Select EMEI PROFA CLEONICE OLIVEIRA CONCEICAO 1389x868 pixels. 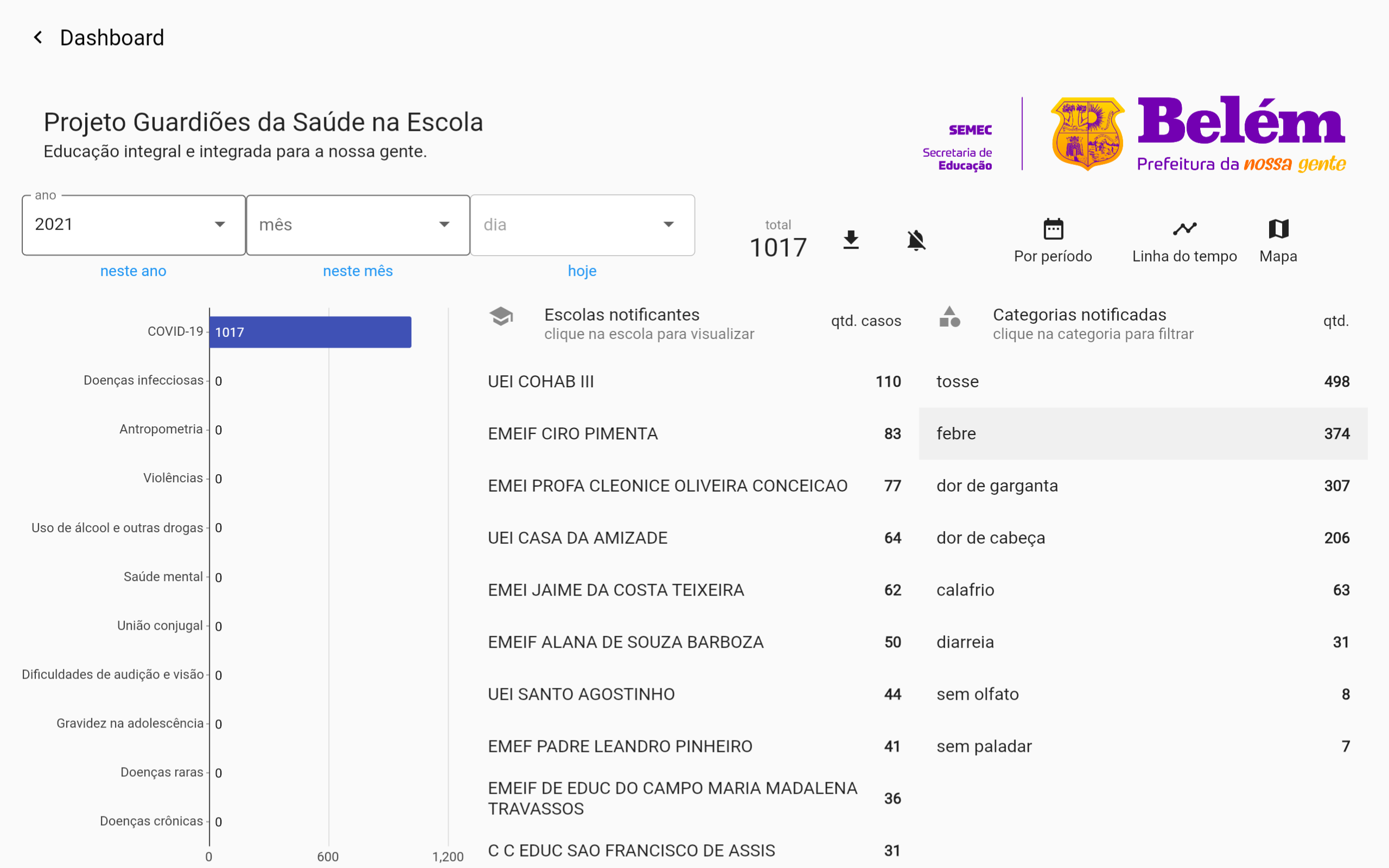(x=694, y=486)
